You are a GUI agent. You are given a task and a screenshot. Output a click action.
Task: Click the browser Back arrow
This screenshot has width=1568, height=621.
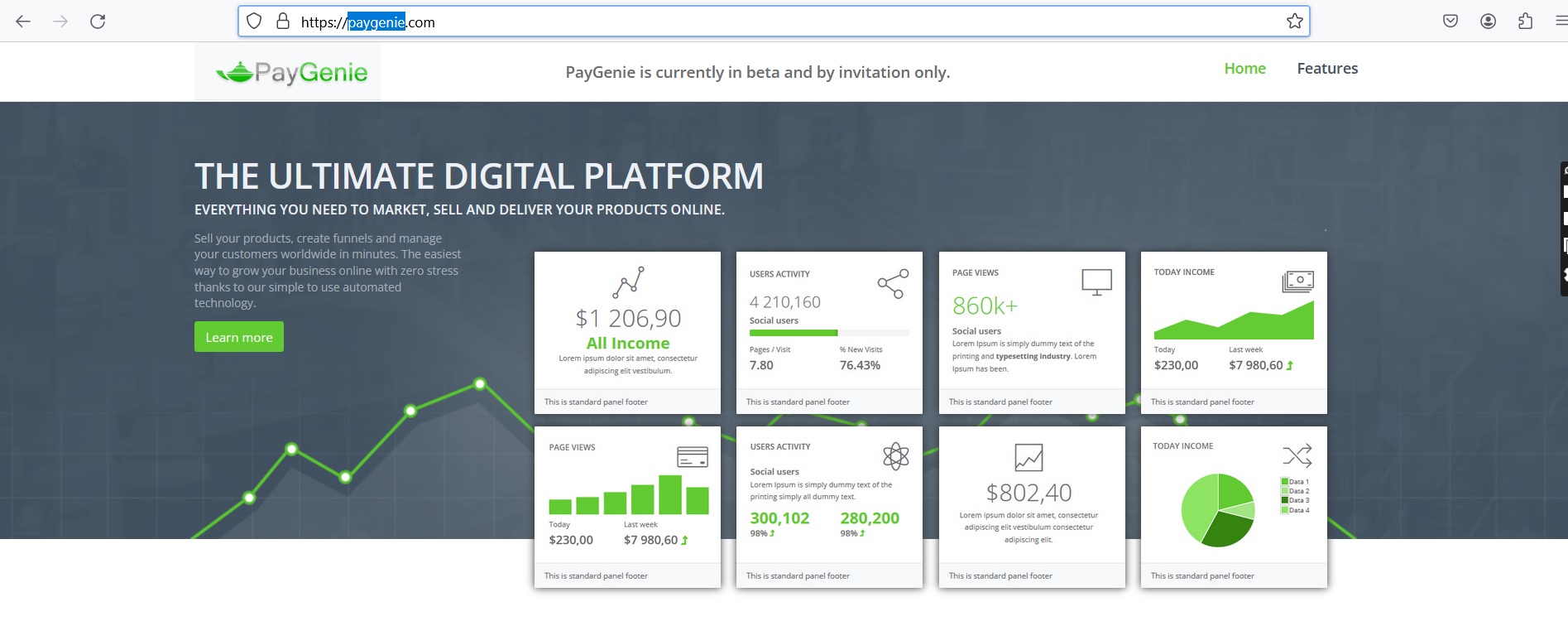(x=23, y=22)
